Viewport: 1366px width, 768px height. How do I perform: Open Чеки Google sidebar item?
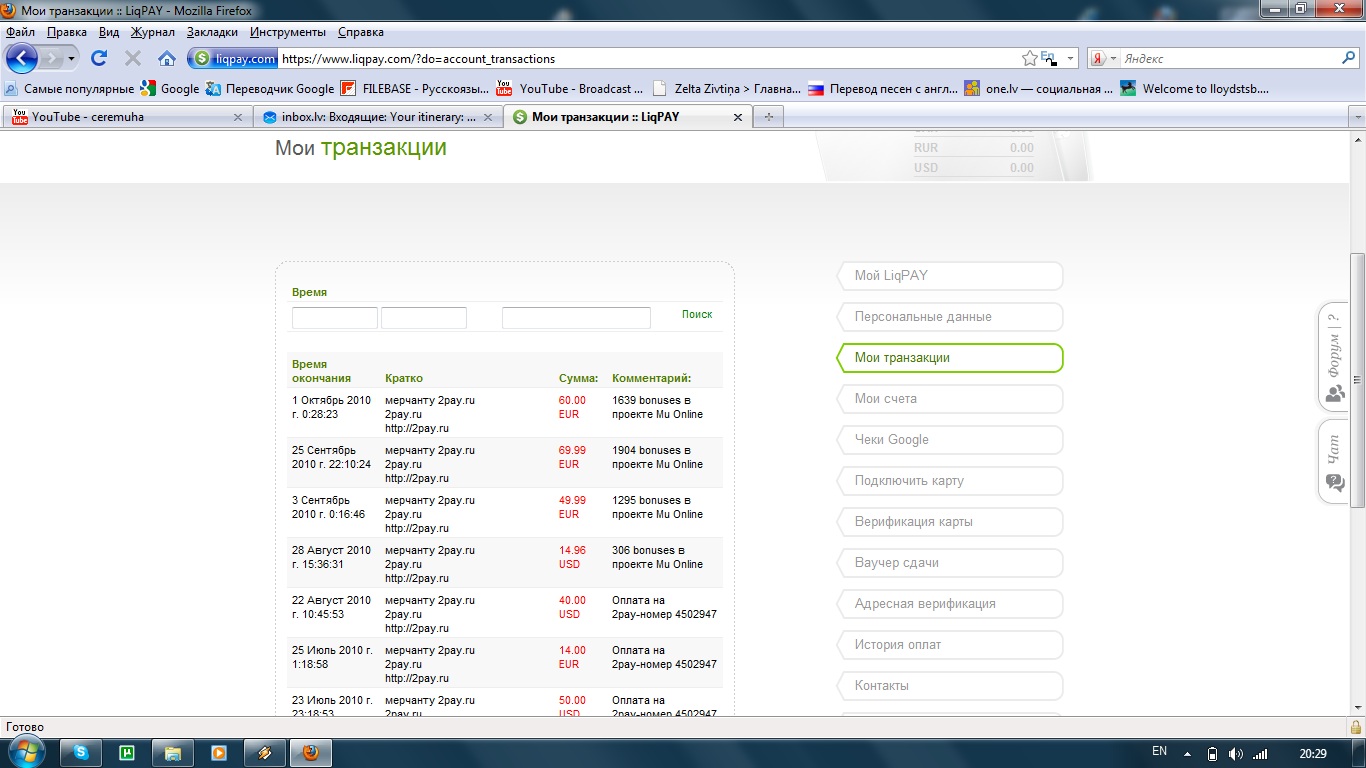coord(950,440)
